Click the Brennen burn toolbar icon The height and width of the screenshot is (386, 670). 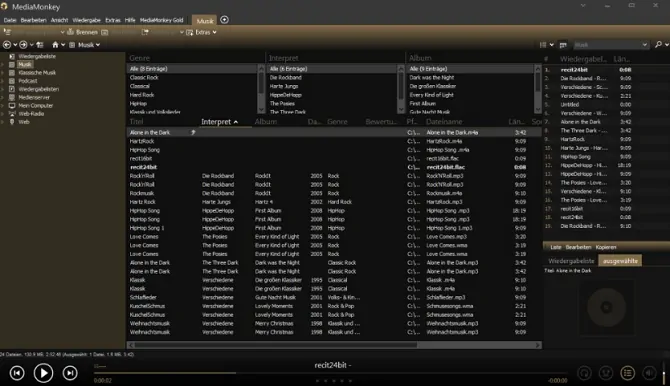click(x=82, y=32)
